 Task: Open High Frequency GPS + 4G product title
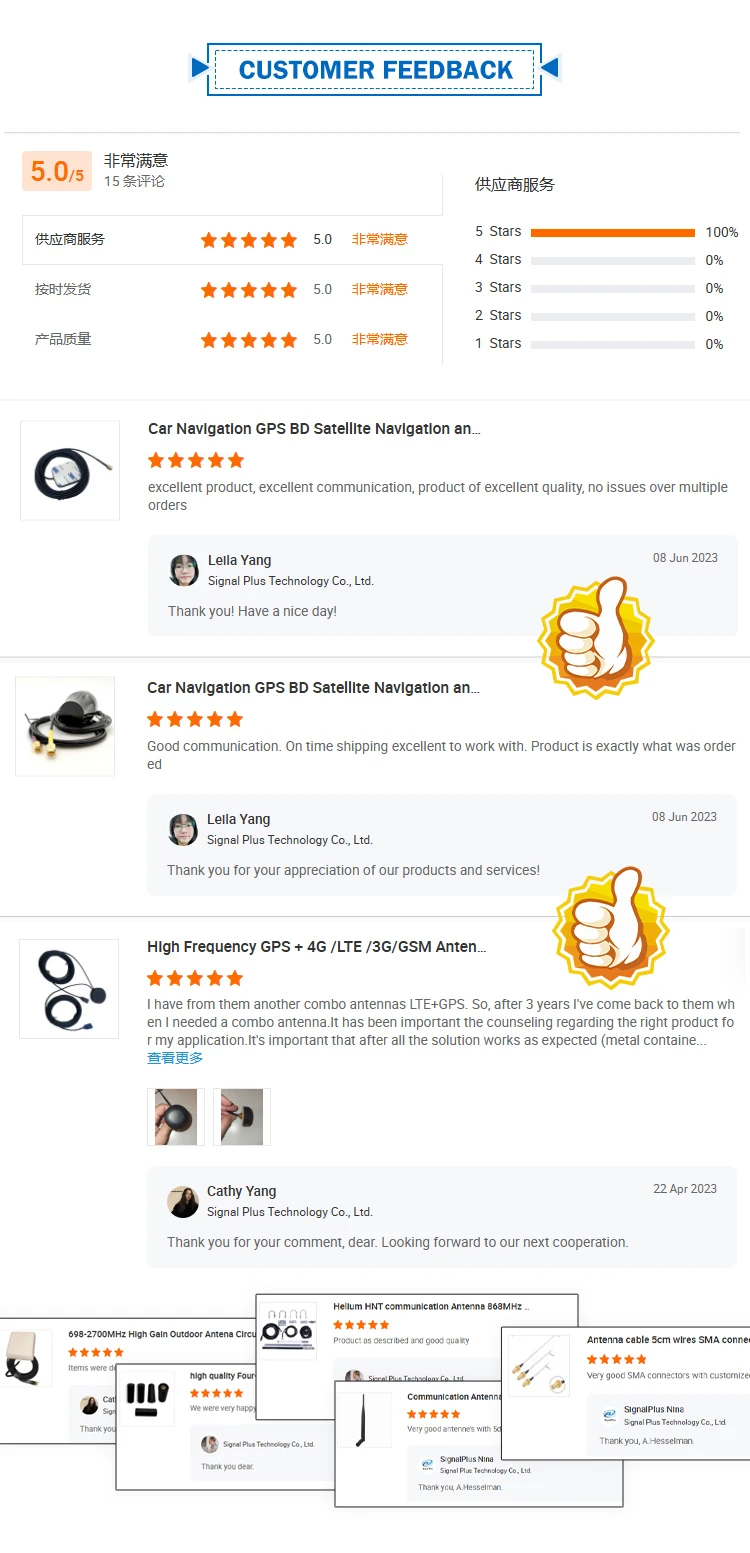(x=317, y=947)
